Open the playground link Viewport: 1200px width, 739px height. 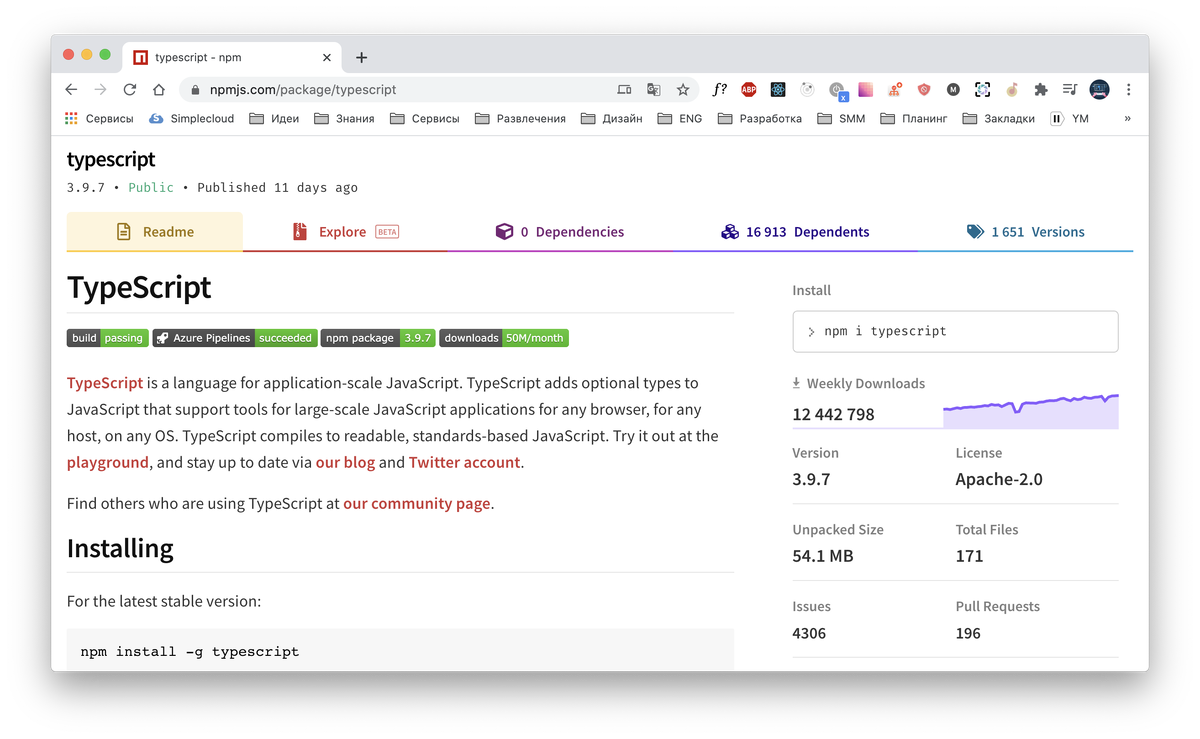(x=107, y=462)
